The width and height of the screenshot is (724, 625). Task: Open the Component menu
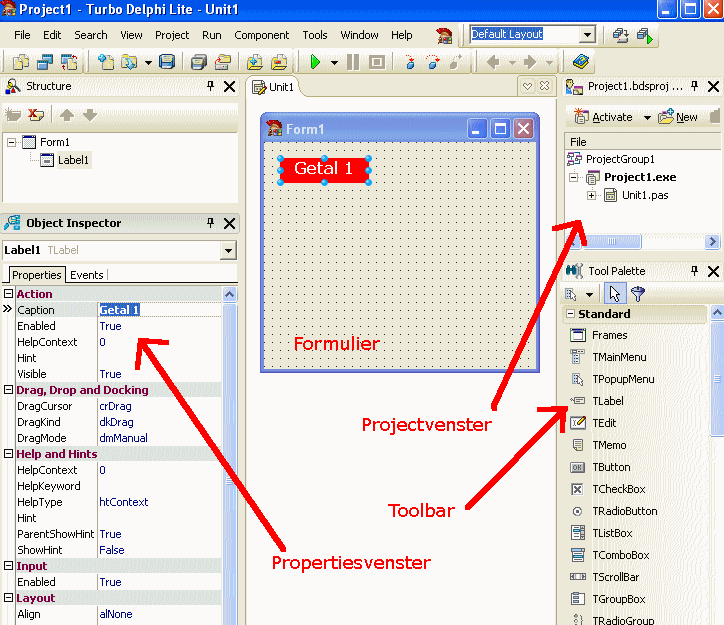tap(261, 35)
